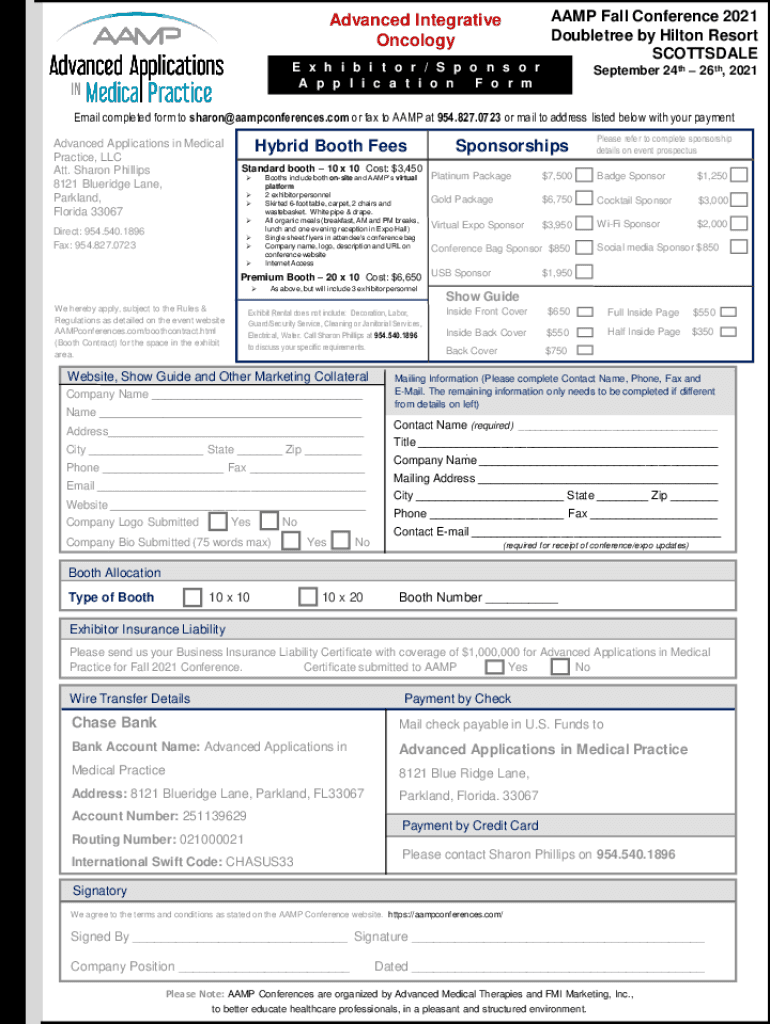Choose the 10 x 10 booth type
Screen dimensions: 770x1024
coord(192,597)
